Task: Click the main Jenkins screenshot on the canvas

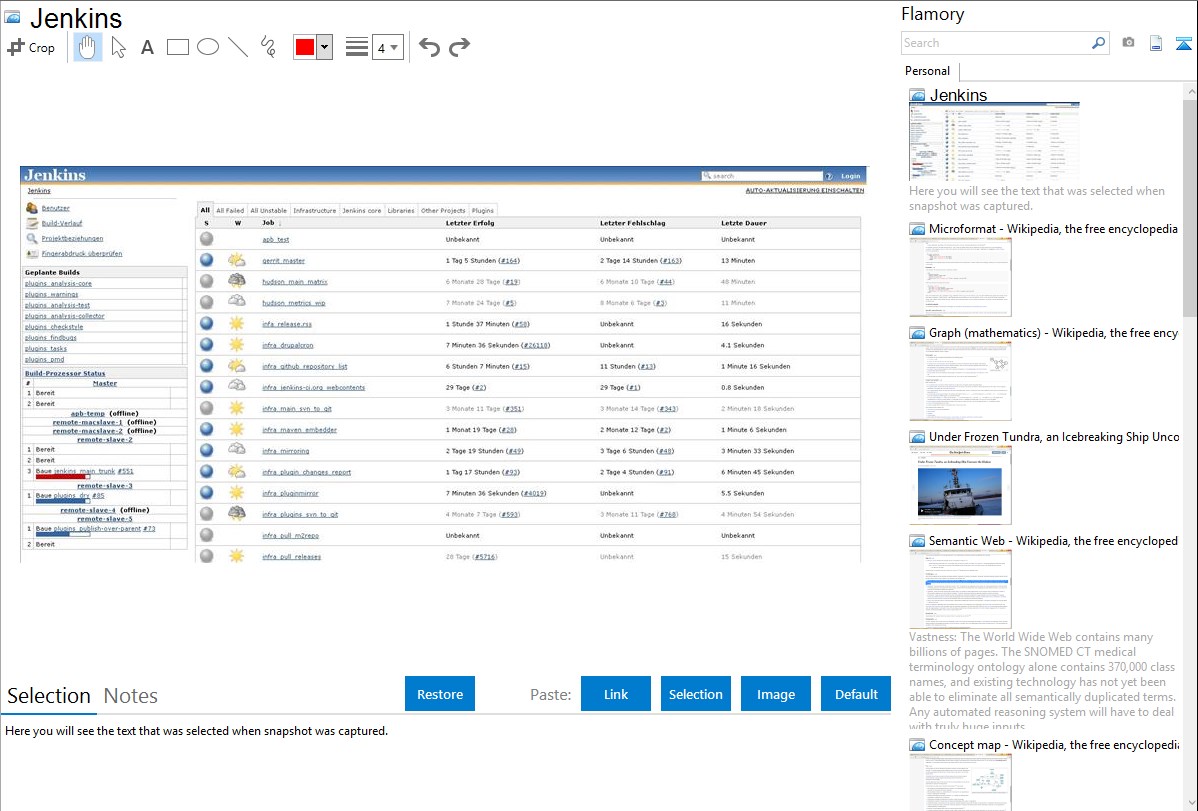Action: (444, 365)
